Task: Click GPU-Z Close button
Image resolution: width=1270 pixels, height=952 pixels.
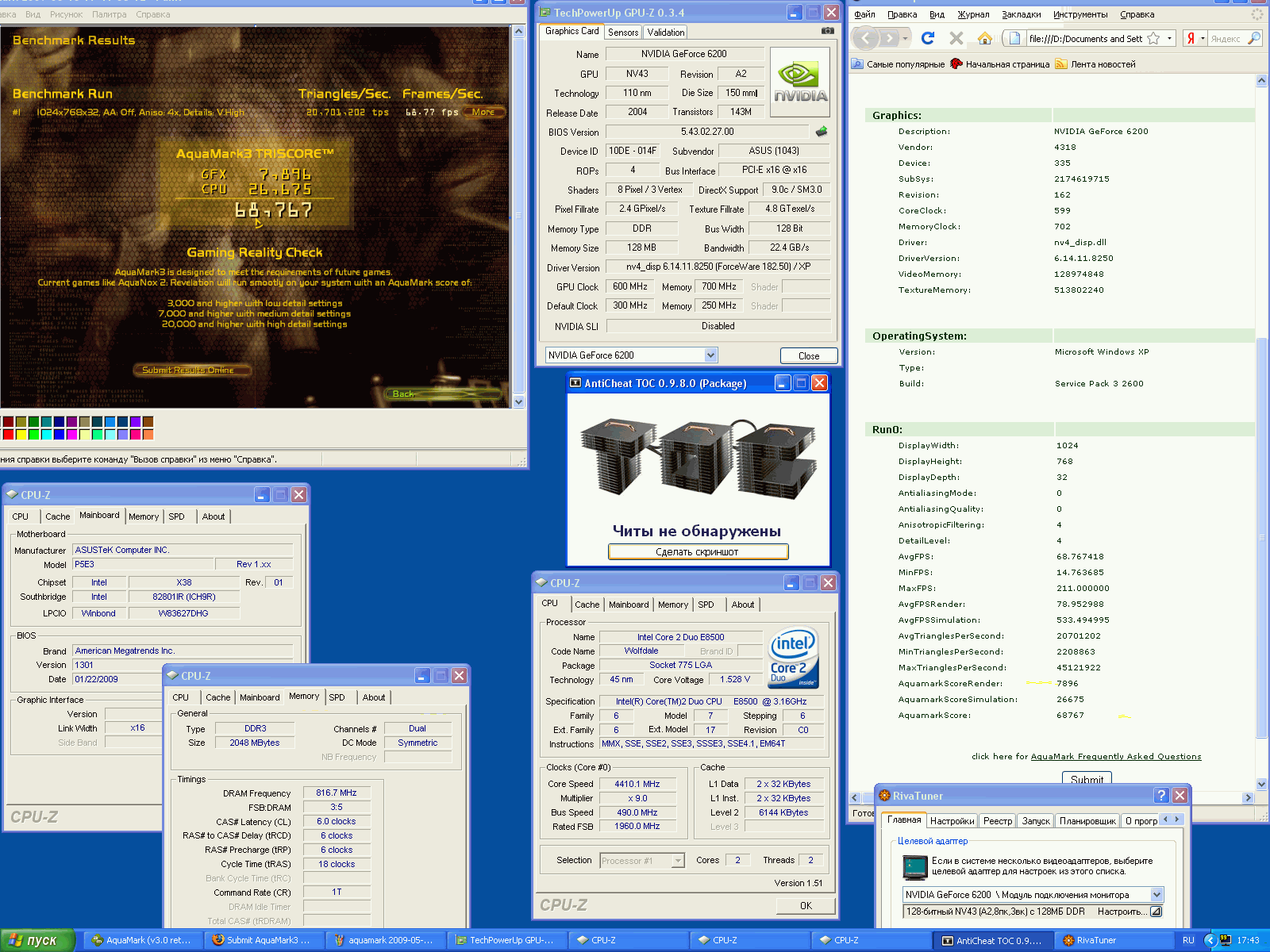Action: click(809, 355)
